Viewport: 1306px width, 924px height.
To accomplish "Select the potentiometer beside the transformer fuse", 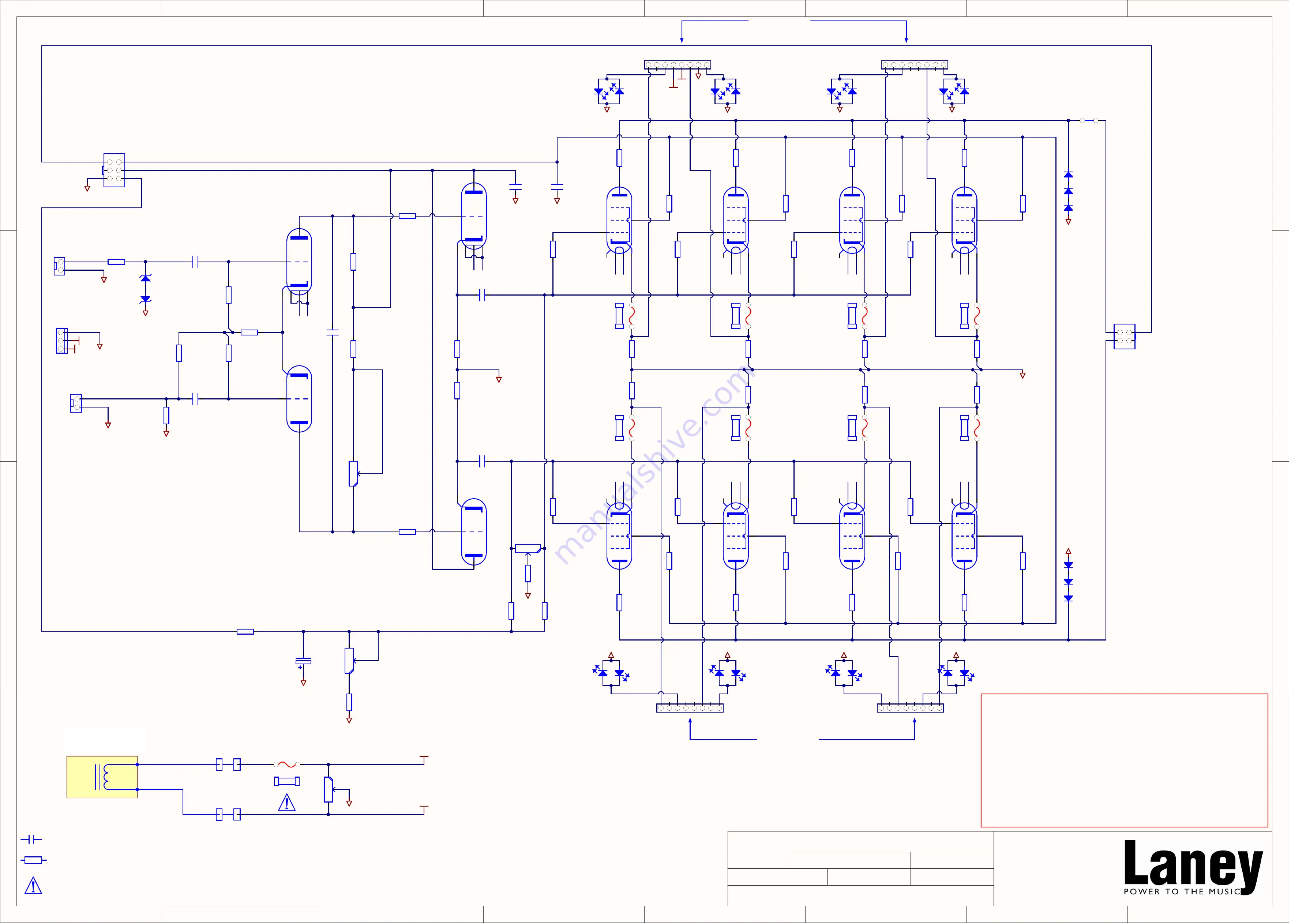I will point(329,789).
